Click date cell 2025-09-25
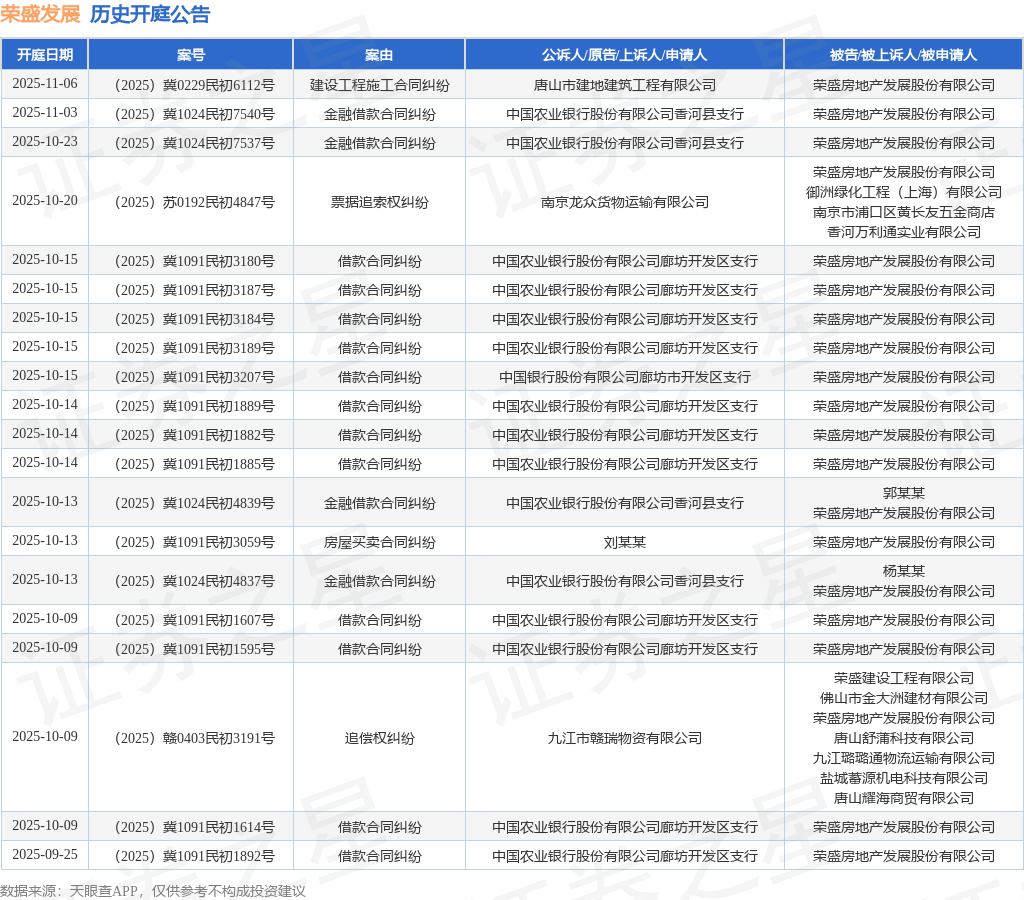The height and width of the screenshot is (900, 1024). coord(44,854)
